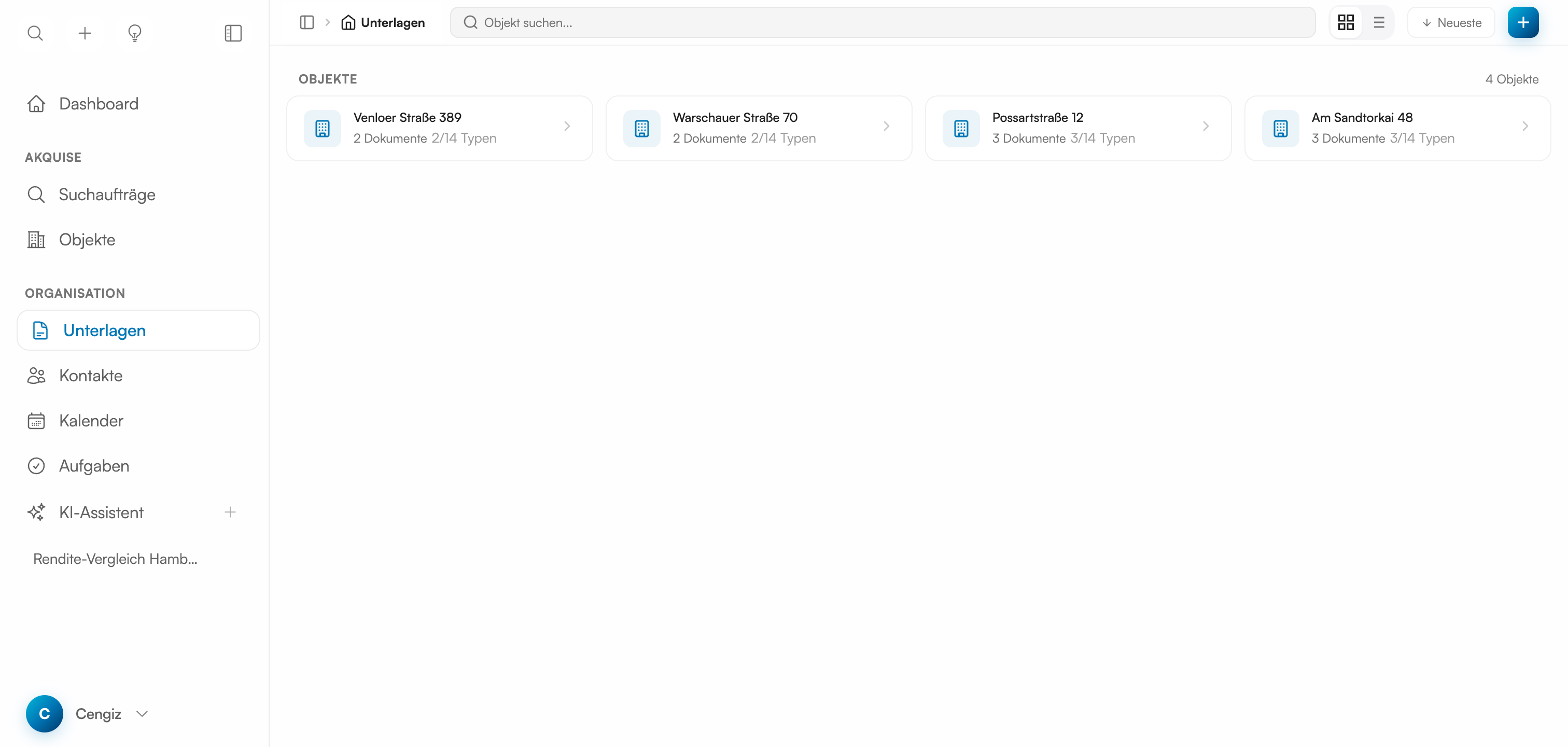Open Dashboard from sidebar
This screenshot has height=747, width=1568.
click(99, 104)
